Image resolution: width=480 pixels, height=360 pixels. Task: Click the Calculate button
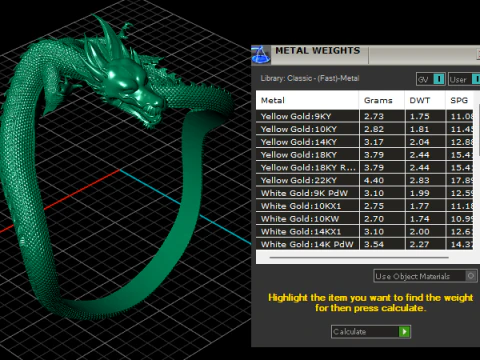click(x=371, y=332)
